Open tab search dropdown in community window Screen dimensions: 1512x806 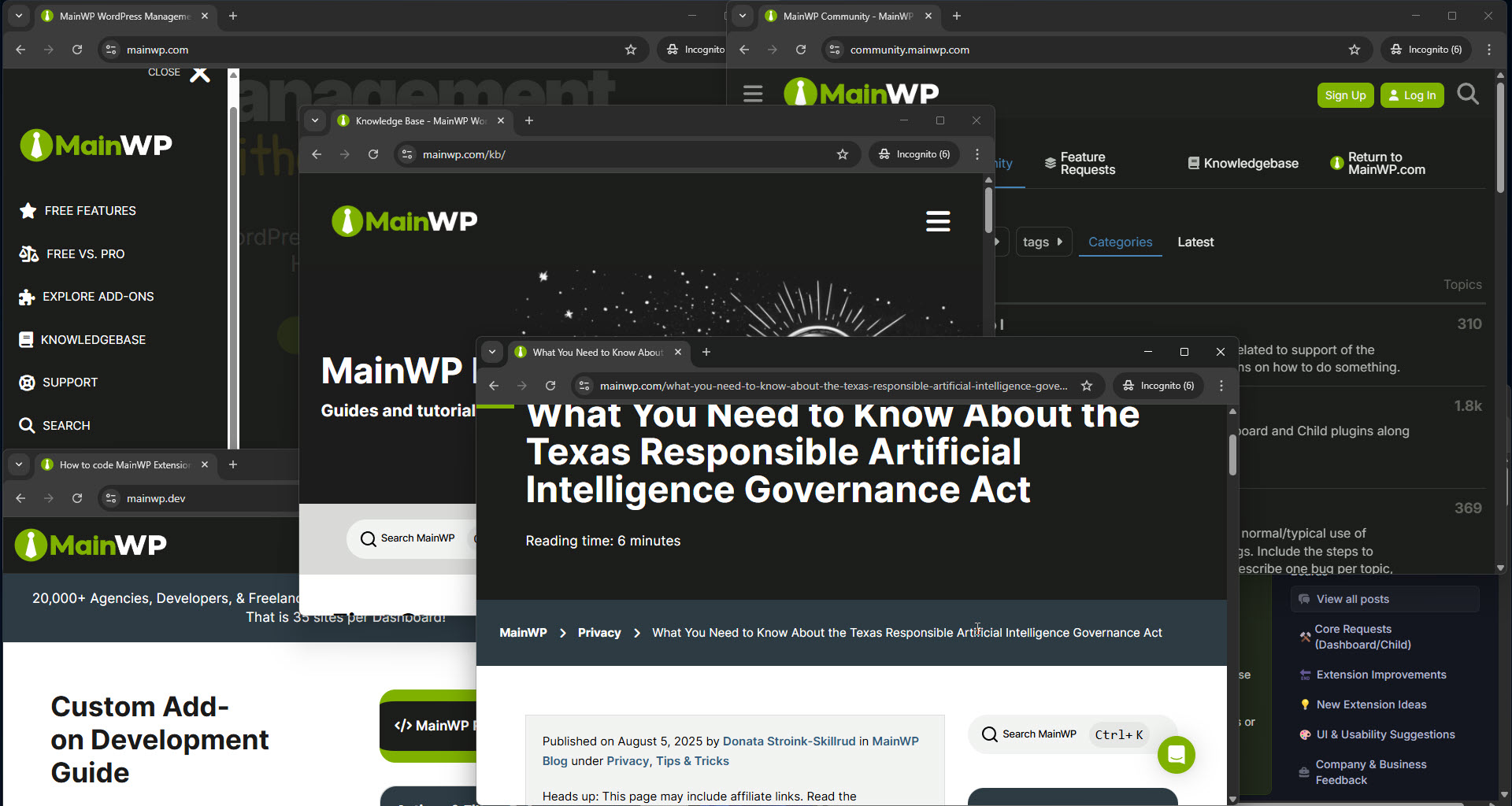click(743, 16)
